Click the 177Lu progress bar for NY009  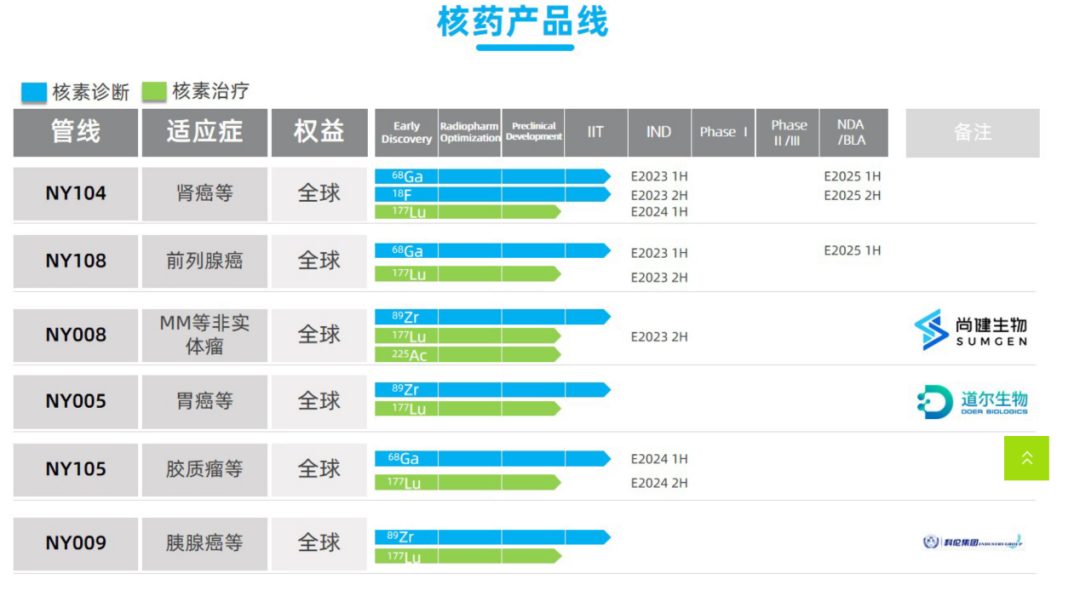[x=468, y=556]
